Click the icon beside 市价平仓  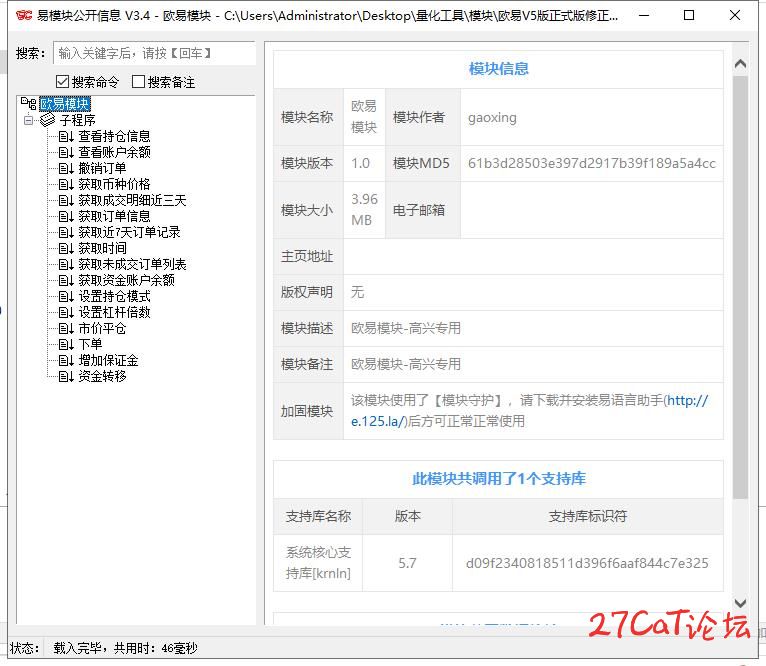point(66,329)
